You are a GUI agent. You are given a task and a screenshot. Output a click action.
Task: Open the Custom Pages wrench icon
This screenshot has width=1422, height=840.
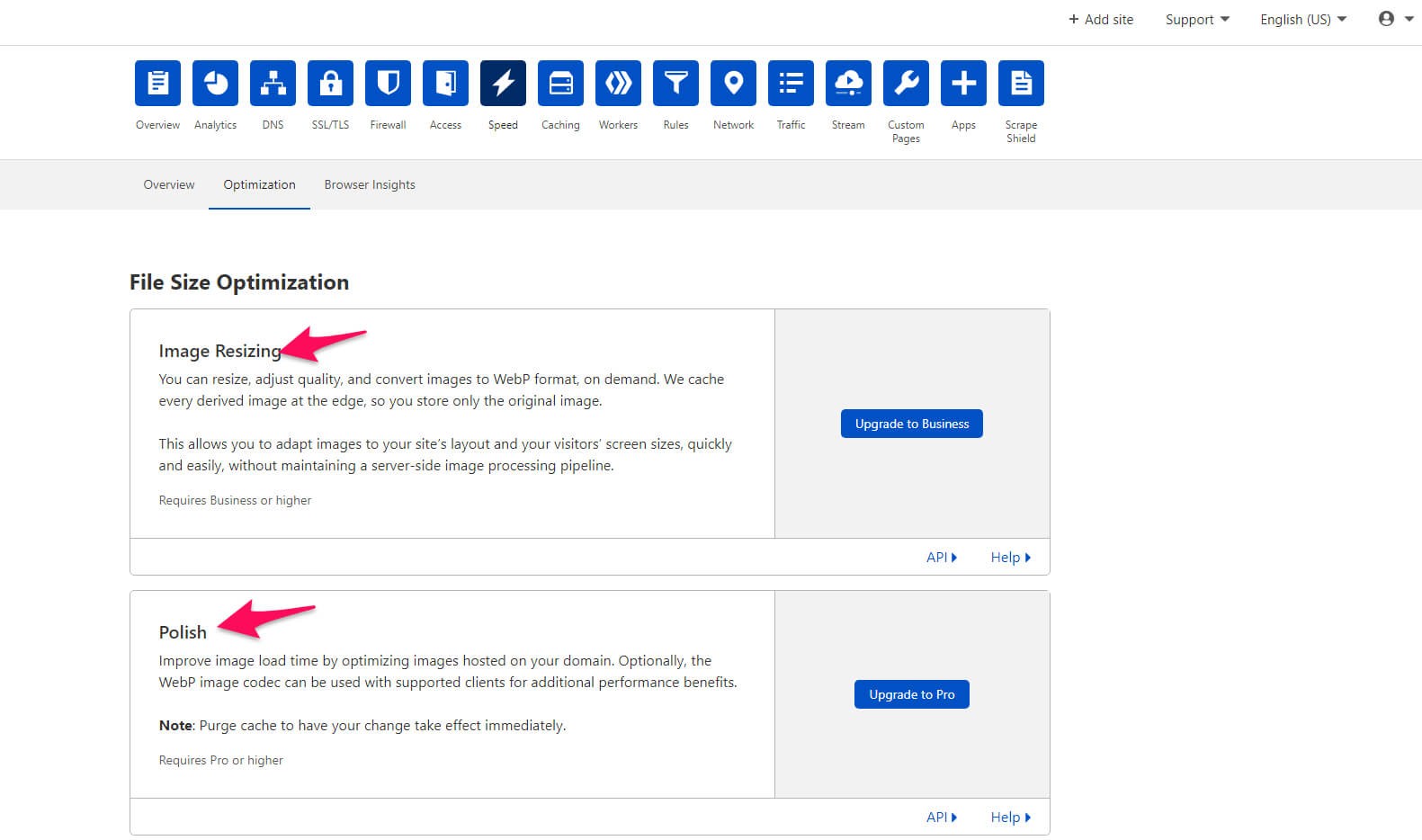[x=906, y=83]
